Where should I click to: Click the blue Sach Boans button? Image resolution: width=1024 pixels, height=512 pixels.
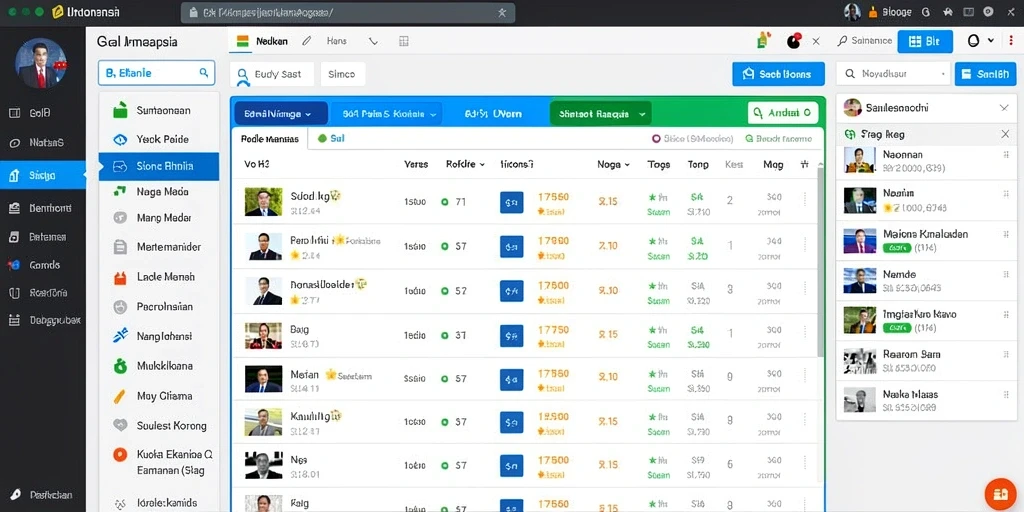pos(778,74)
